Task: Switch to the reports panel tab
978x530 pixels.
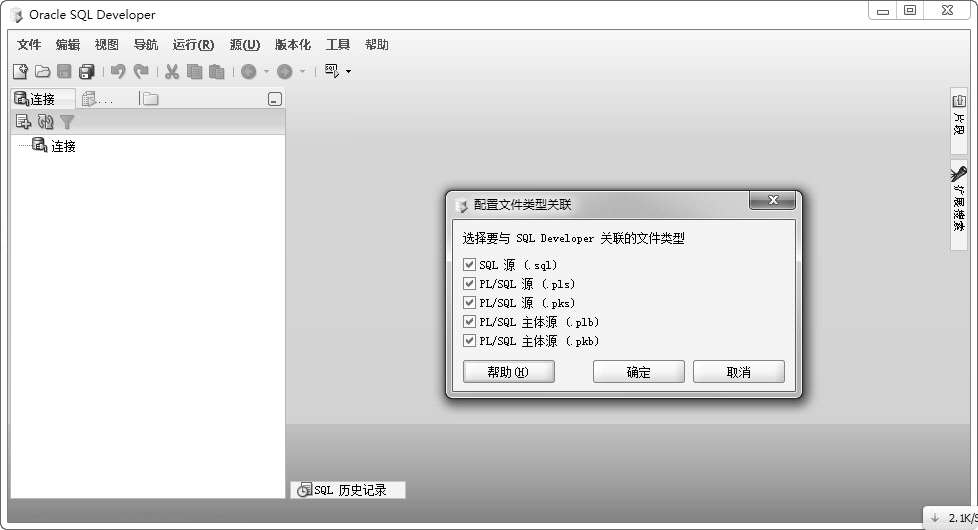Action: point(98,99)
